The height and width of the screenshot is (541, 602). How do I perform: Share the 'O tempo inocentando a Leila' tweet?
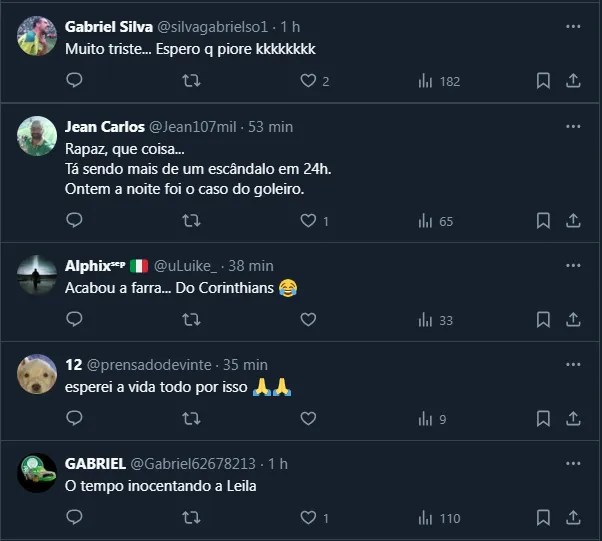click(x=574, y=518)
